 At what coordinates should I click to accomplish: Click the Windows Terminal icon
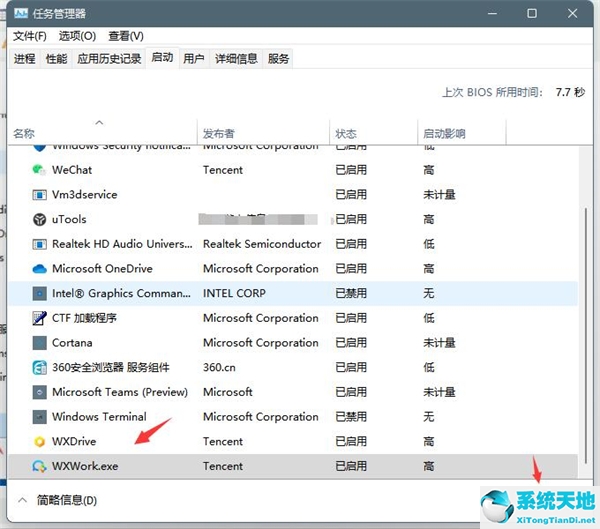pos(39,416)
